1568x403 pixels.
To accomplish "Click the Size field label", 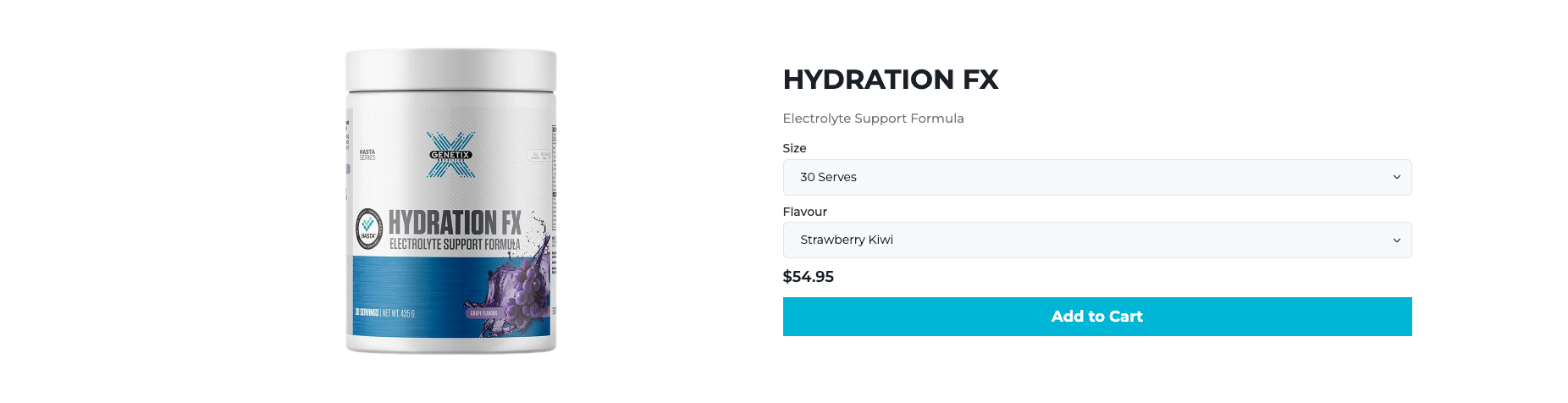I will coord(794,148).
